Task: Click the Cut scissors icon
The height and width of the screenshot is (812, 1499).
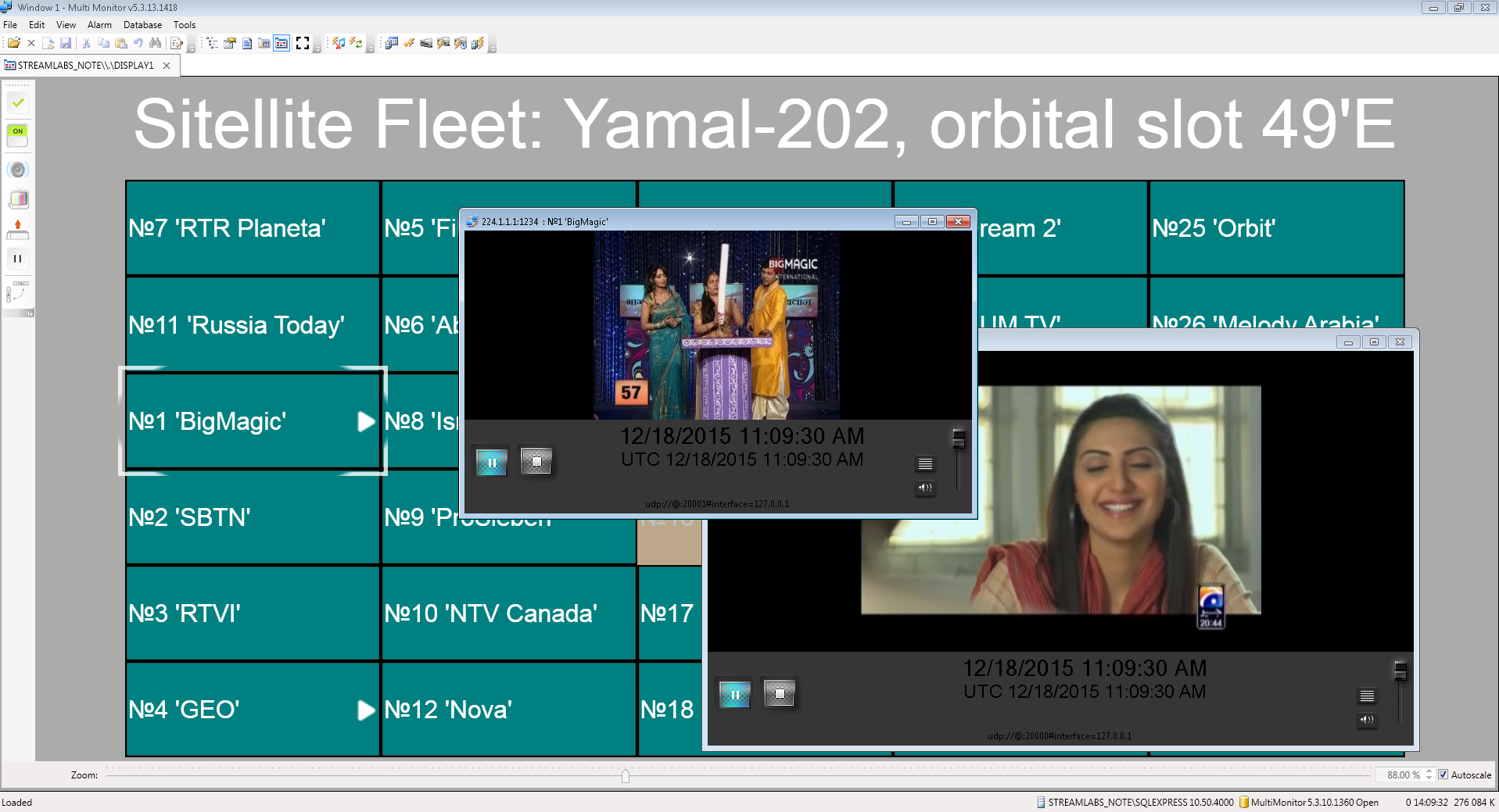Action: [87, 43]
